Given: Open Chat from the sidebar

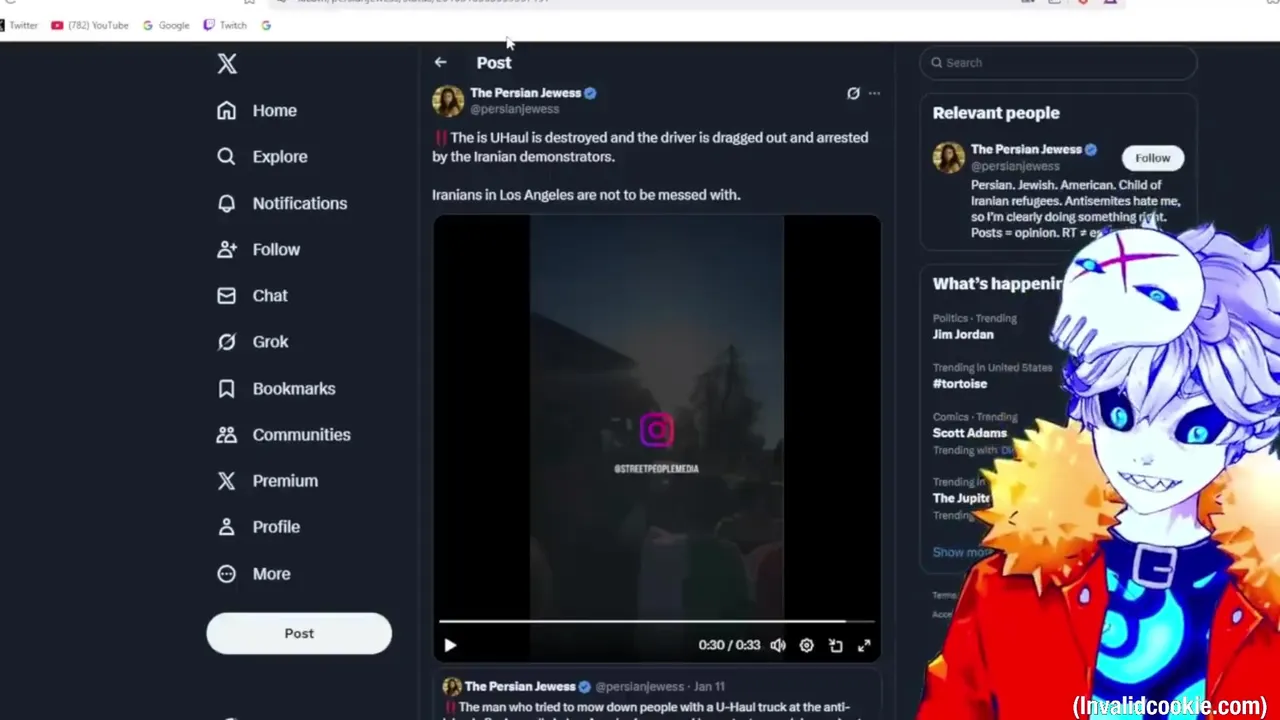Looking at the screenshot, I should coord(252,295).
